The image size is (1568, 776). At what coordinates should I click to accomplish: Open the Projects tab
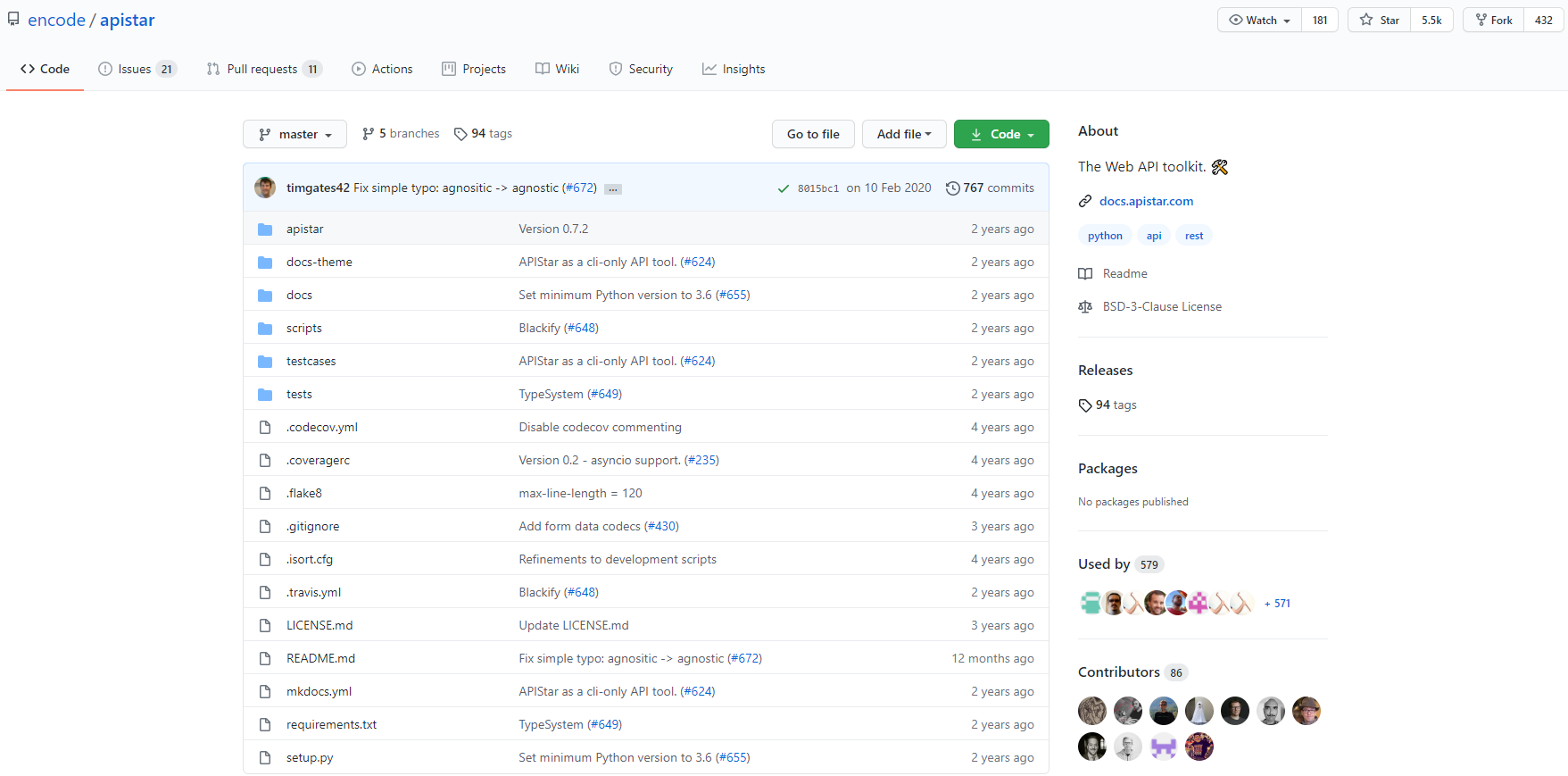[474, 69]
